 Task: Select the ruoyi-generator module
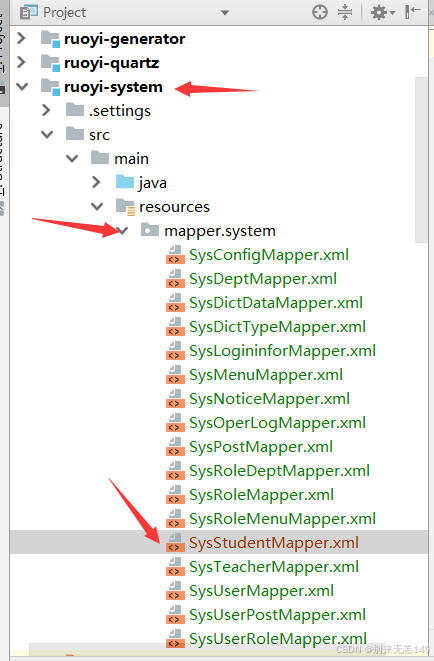124,39
